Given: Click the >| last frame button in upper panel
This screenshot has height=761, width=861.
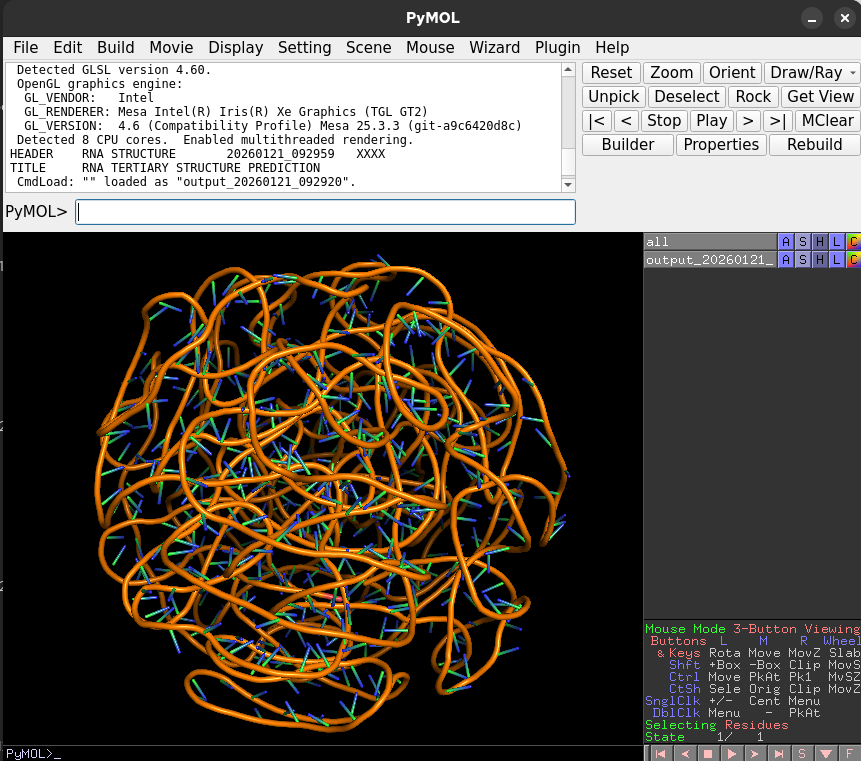Looking at the screenshot, I should (778, 121).
